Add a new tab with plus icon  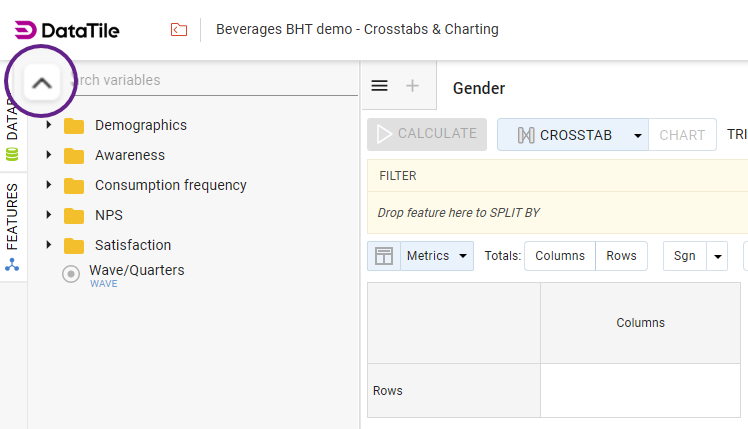pos(412,86)
